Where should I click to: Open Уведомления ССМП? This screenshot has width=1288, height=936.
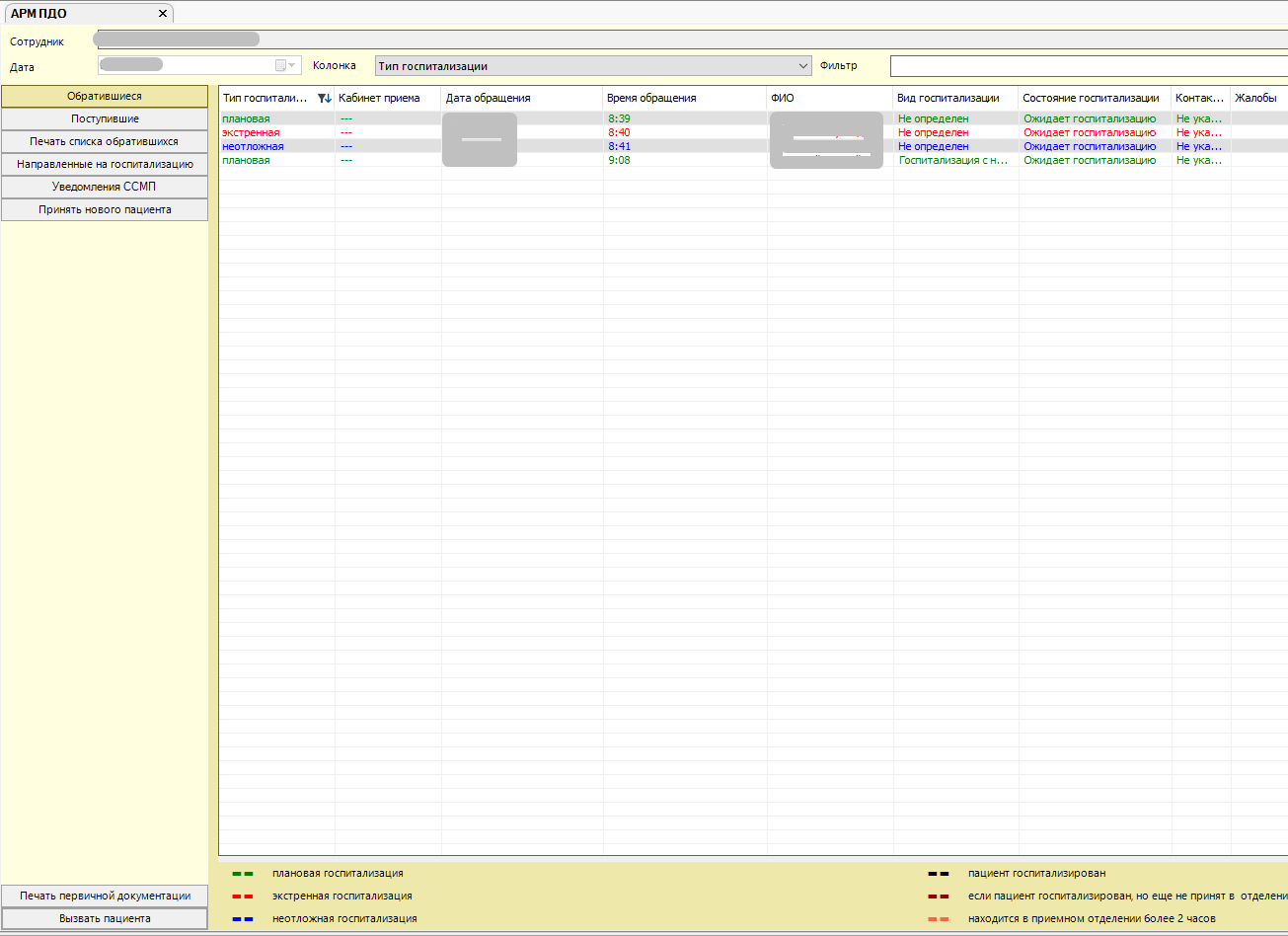(105, 187)
